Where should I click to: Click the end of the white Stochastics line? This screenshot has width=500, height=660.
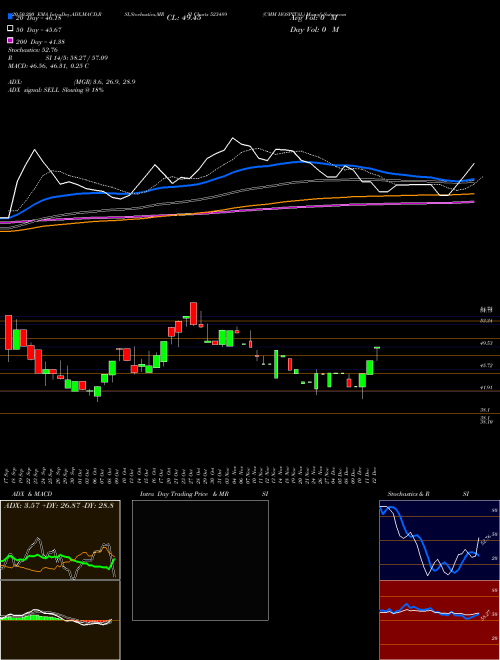[479, 538]
